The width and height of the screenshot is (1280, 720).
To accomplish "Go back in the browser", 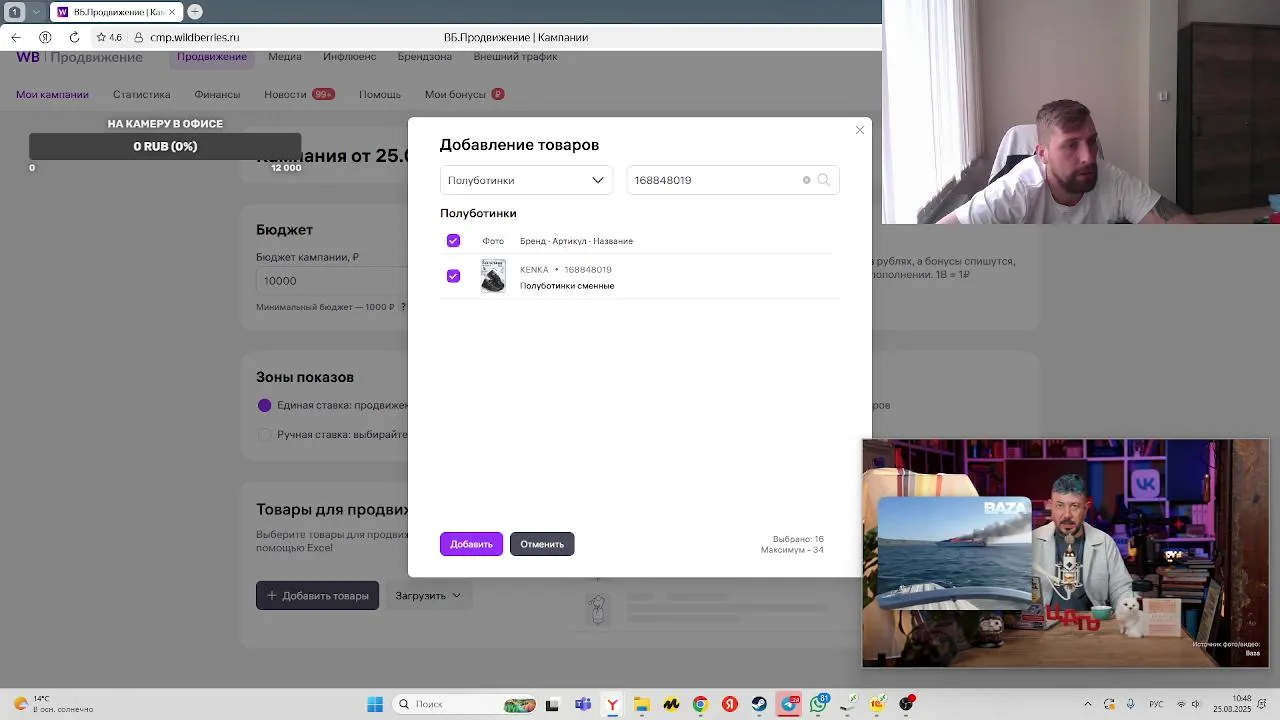I will click(x=16, y=37).
